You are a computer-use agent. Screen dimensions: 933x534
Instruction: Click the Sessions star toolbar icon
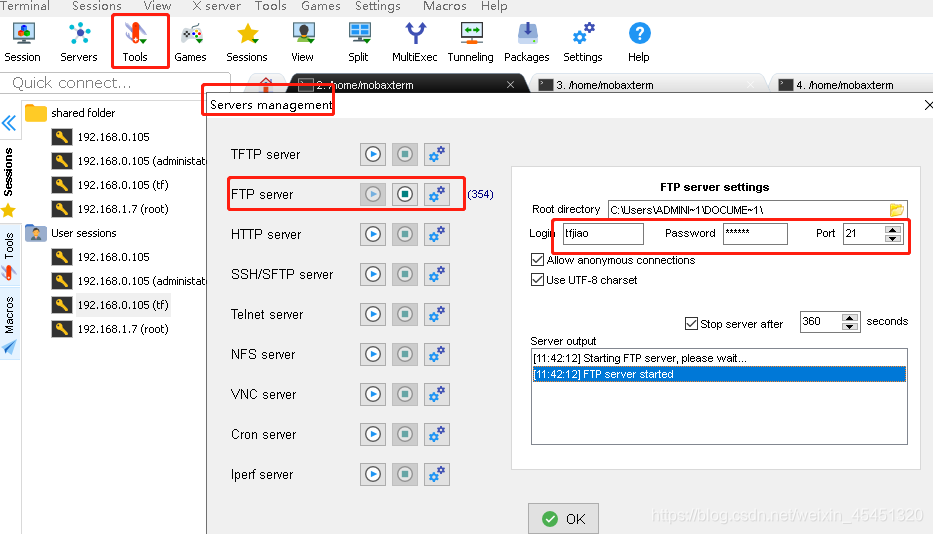(247, 42)
